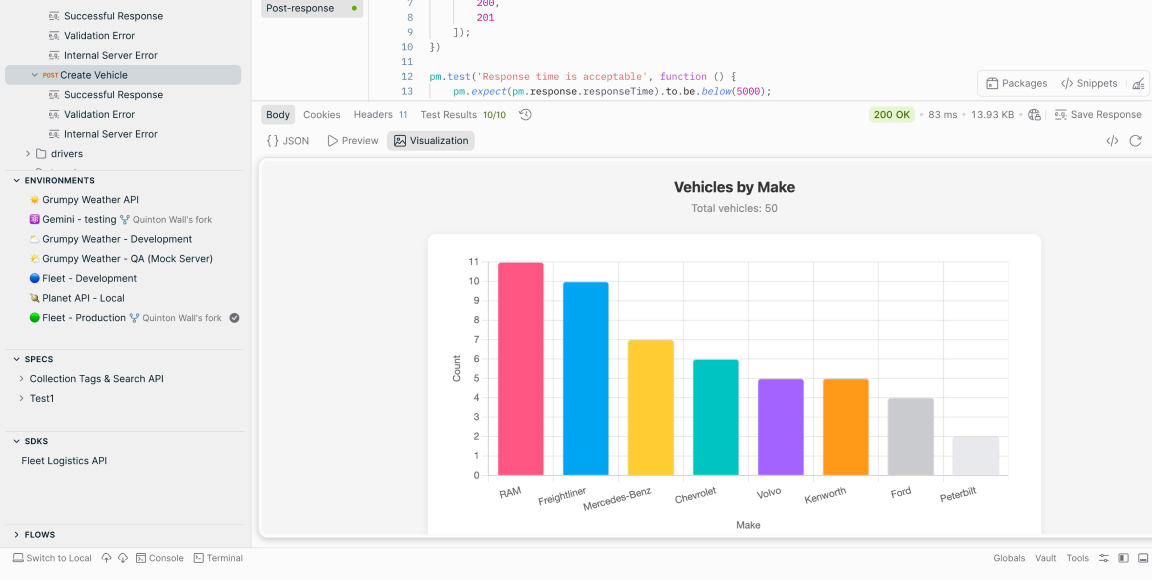Screen dimensions: 1152x580
Task: Click the 83 ms response time
Action: tap(943, 115)
